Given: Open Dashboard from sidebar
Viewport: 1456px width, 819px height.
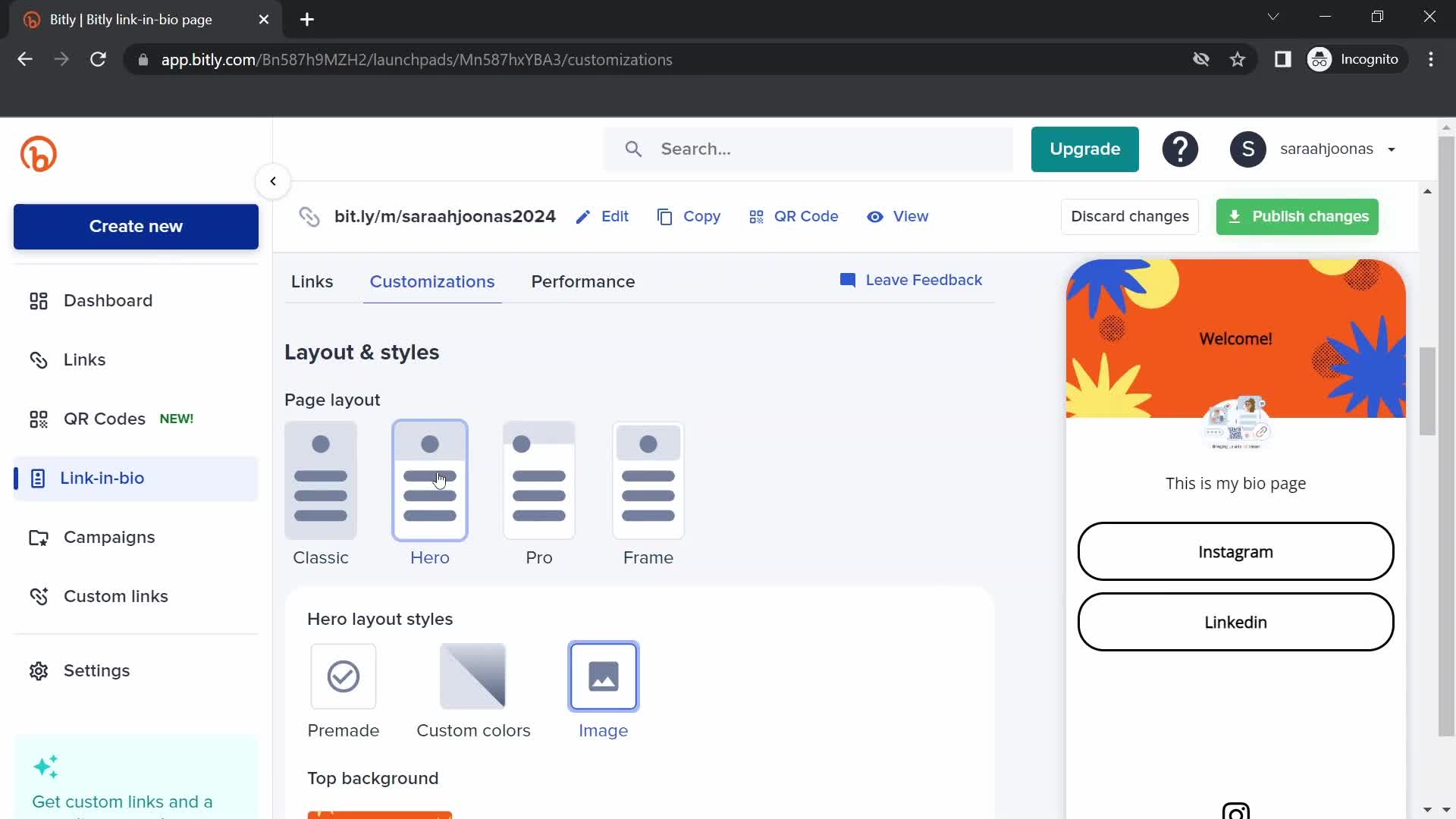Looking at the screenshot, I should (x=136, y=300).
